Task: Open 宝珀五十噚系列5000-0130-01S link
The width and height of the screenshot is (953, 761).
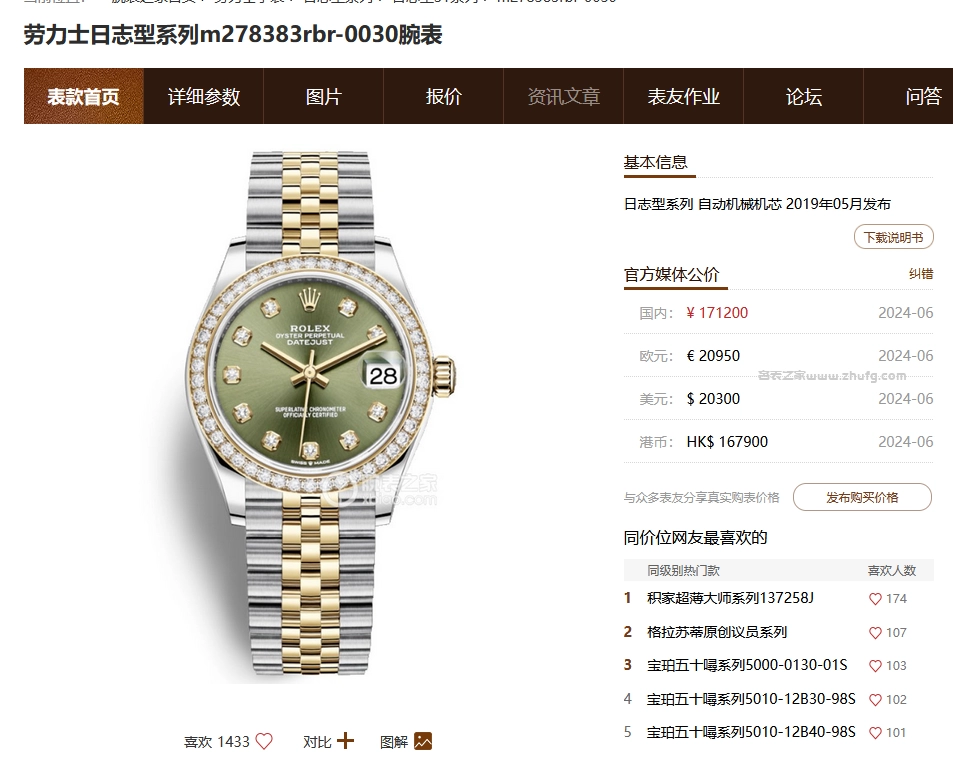Action: coord(747,665)
